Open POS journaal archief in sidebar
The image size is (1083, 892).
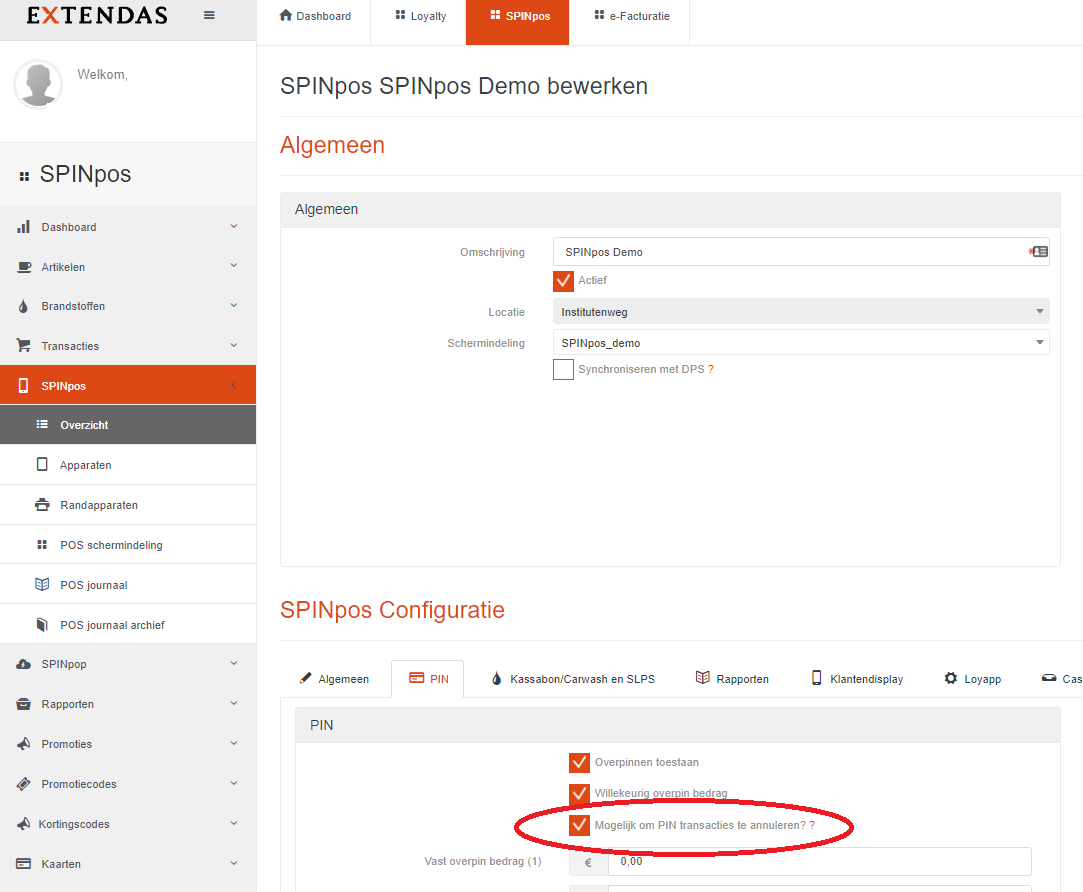click(128, 625)
